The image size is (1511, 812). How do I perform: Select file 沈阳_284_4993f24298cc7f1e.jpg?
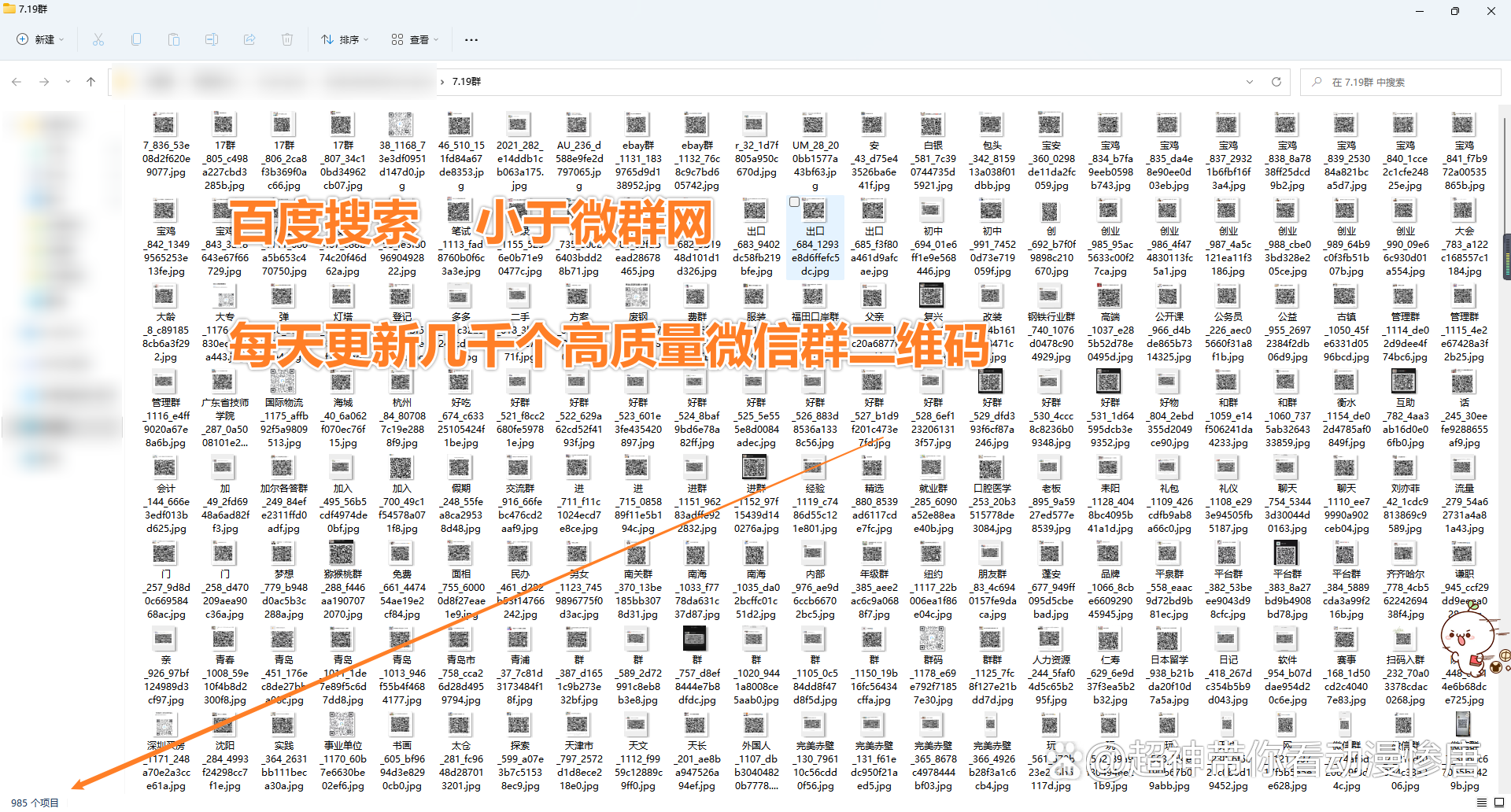click(x=225, y=752)
